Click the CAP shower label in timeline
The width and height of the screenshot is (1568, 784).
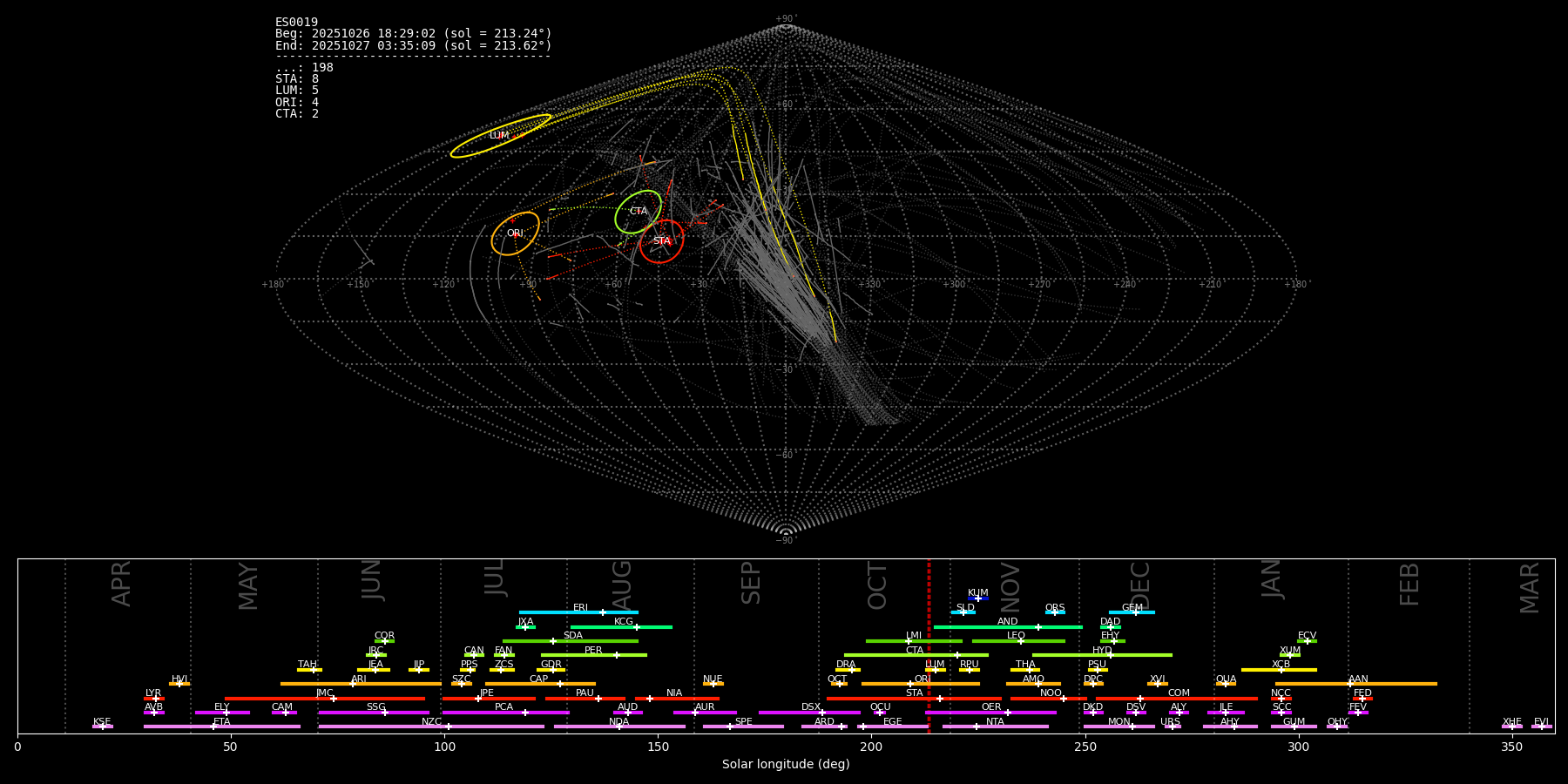pos(539,679)
